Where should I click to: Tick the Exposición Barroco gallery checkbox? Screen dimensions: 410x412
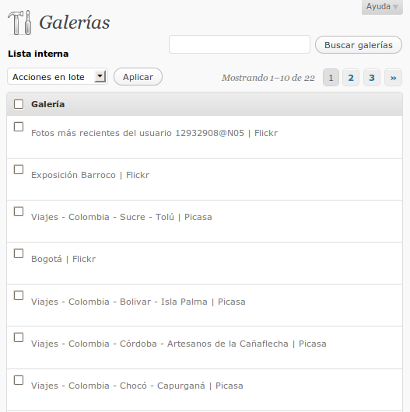click(x=19, y=169)
